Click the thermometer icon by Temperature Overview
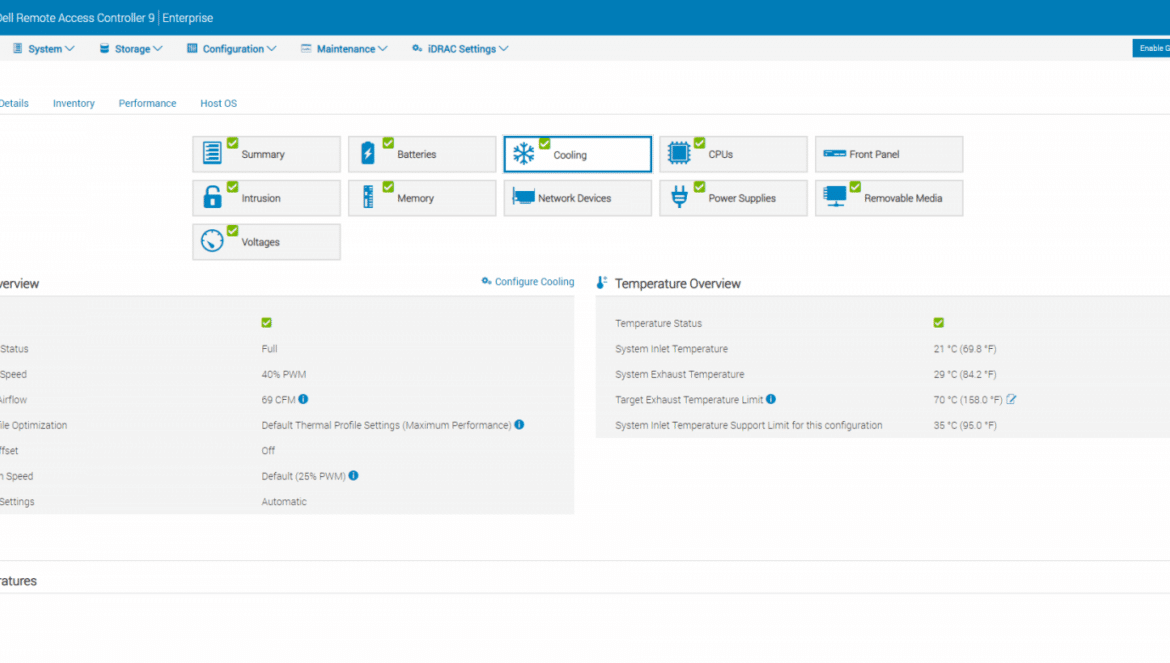 (601, 283)
